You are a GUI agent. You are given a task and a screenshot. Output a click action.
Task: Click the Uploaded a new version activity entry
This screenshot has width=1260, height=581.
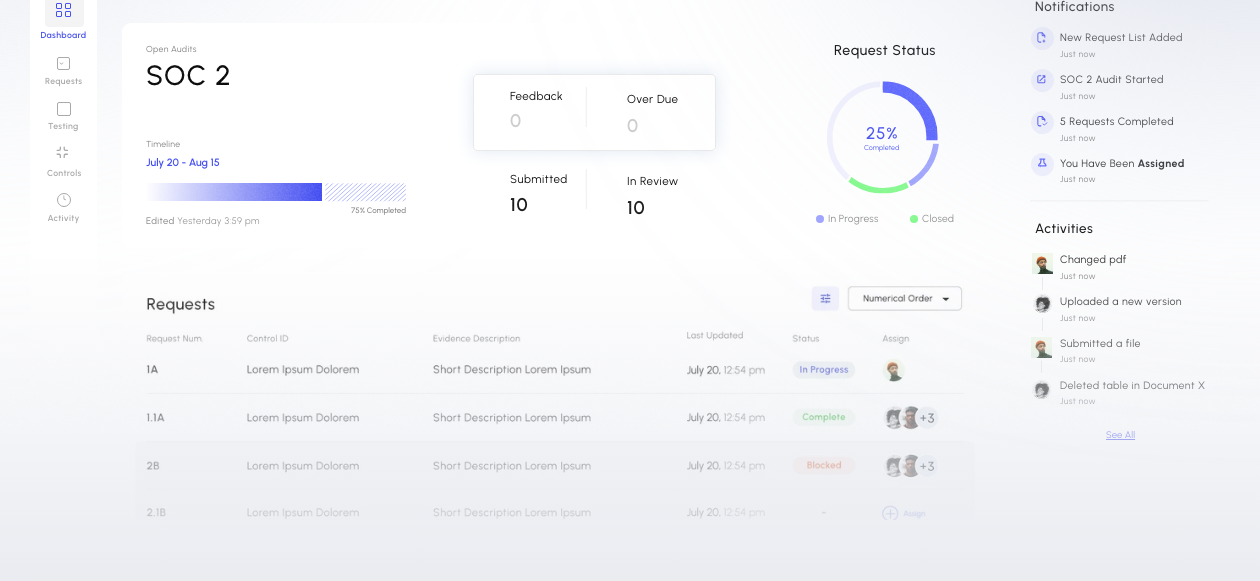click(1121, 302)
